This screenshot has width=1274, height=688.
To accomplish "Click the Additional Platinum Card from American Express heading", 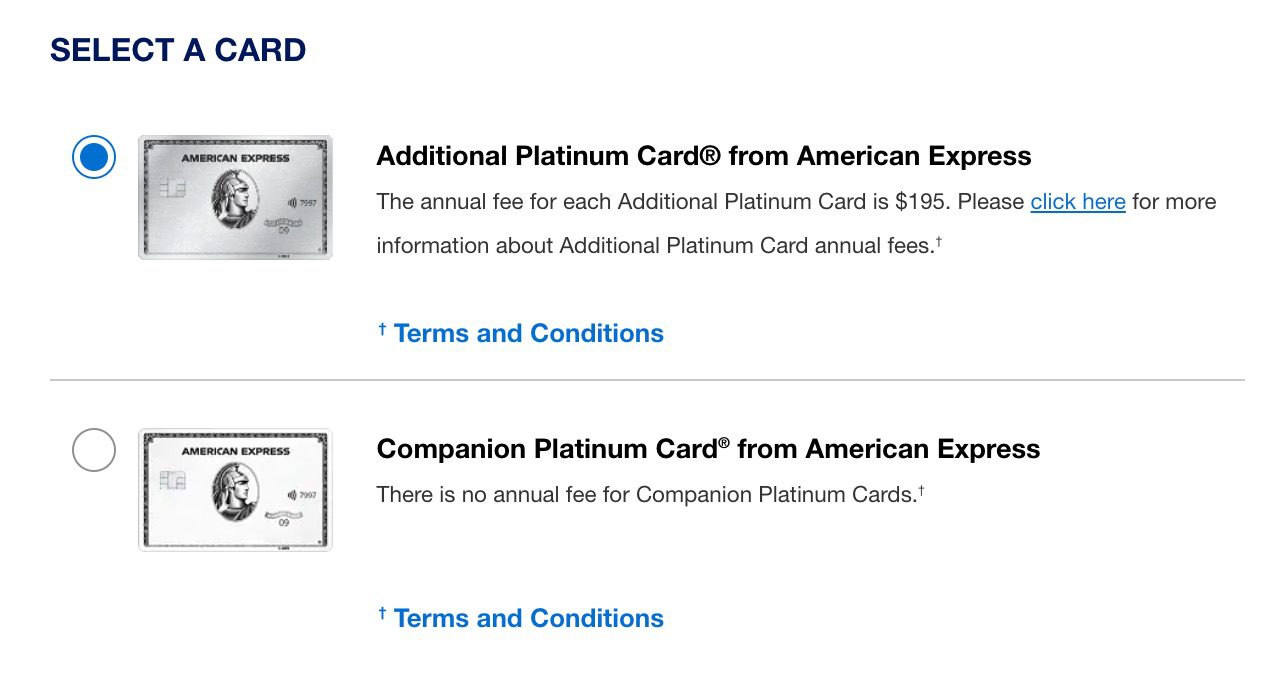I will click(704, 155).
